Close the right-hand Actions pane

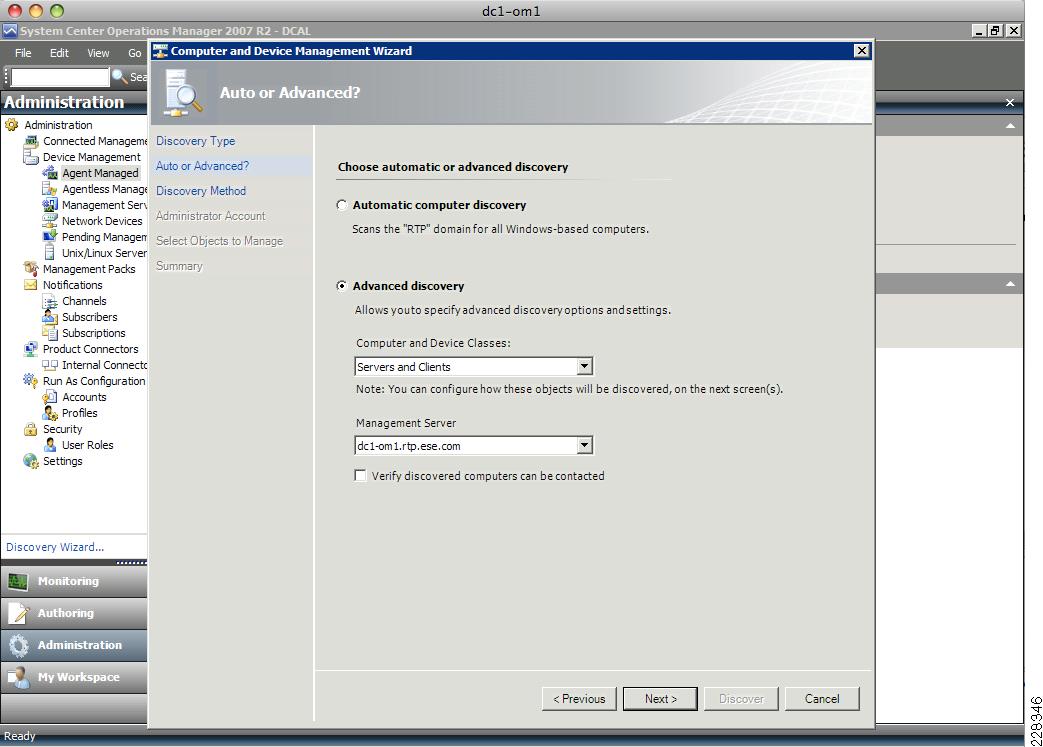[1010, 102]
